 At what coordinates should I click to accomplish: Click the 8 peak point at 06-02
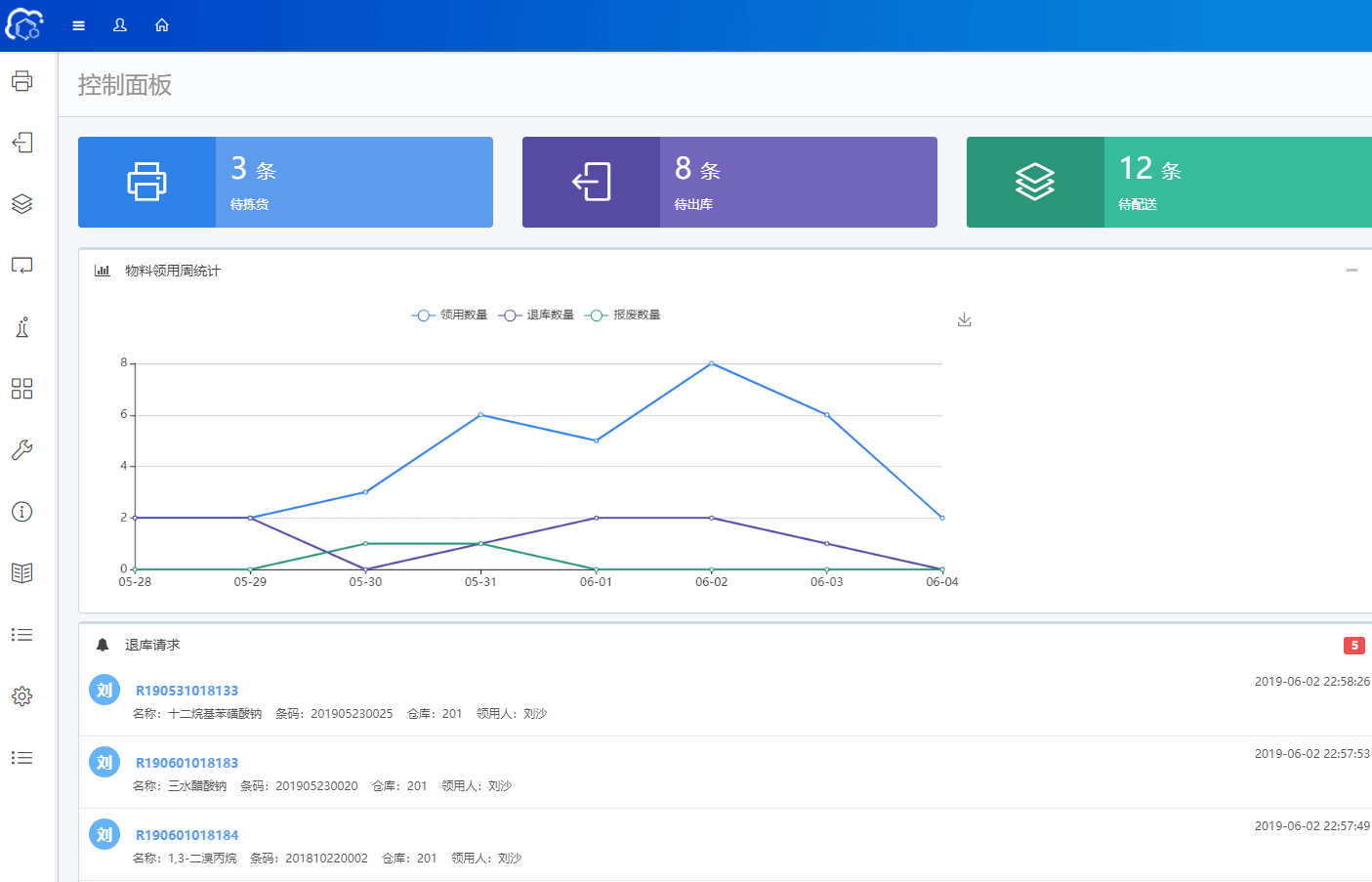tap(712, 363)
